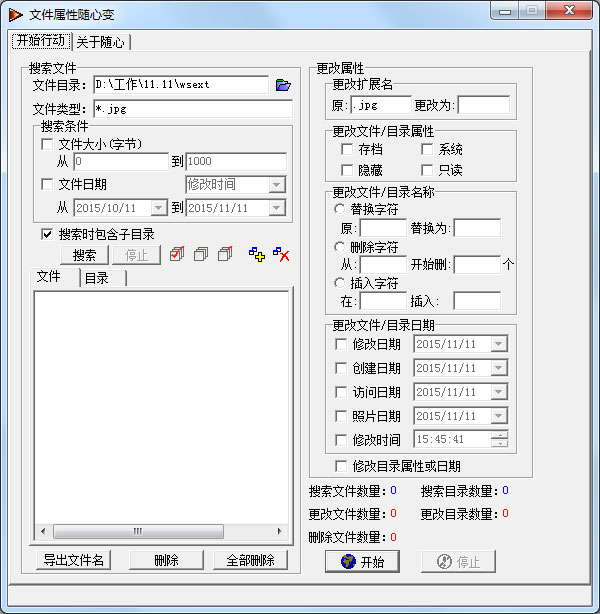Open folder browse icon beside 文件目录

283,85
